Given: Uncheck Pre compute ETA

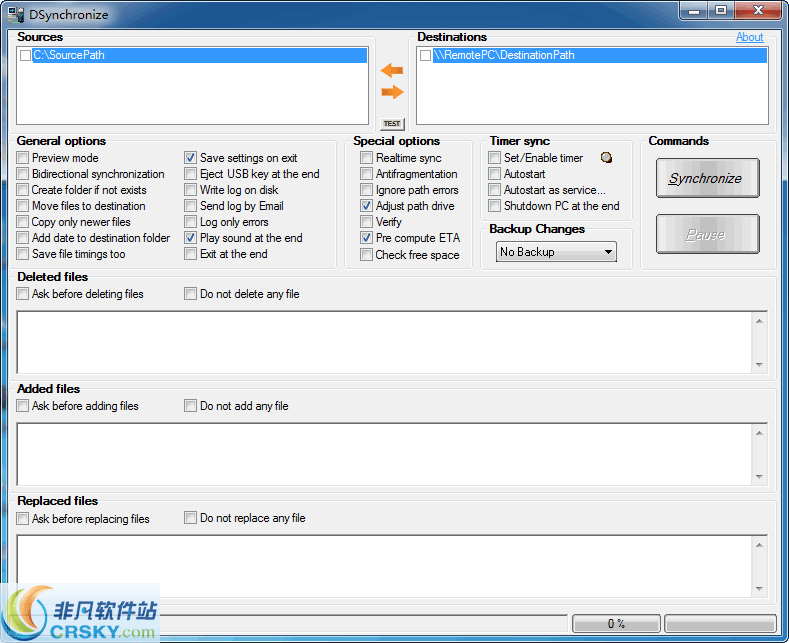Looking at the screenshot, I should [x=366, y=238].
